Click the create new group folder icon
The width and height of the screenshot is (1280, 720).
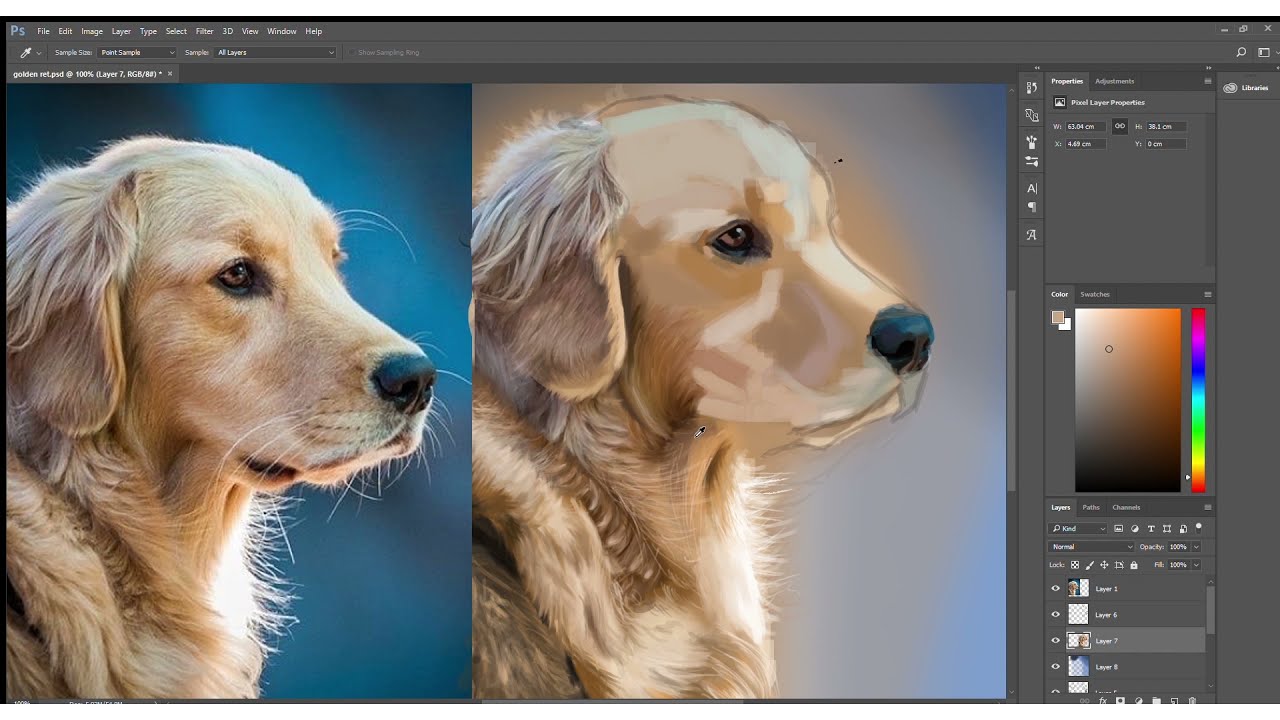coord(1157,701)
